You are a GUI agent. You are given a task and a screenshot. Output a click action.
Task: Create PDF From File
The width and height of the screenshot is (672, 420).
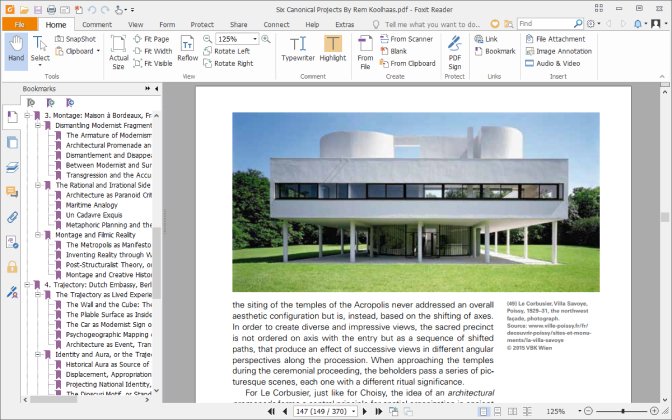point(365,52)
